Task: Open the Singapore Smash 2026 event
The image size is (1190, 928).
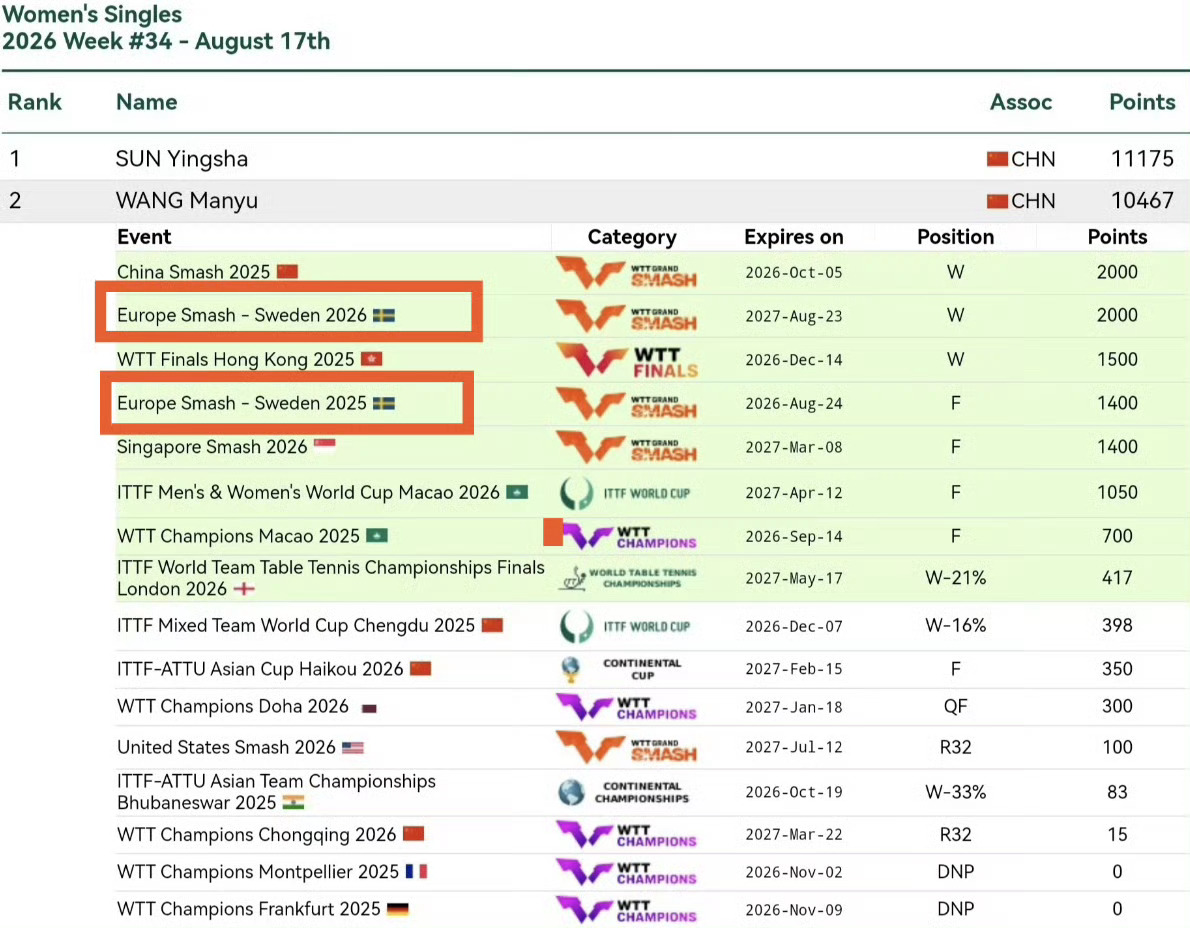Action: click(x=212, y=447)
